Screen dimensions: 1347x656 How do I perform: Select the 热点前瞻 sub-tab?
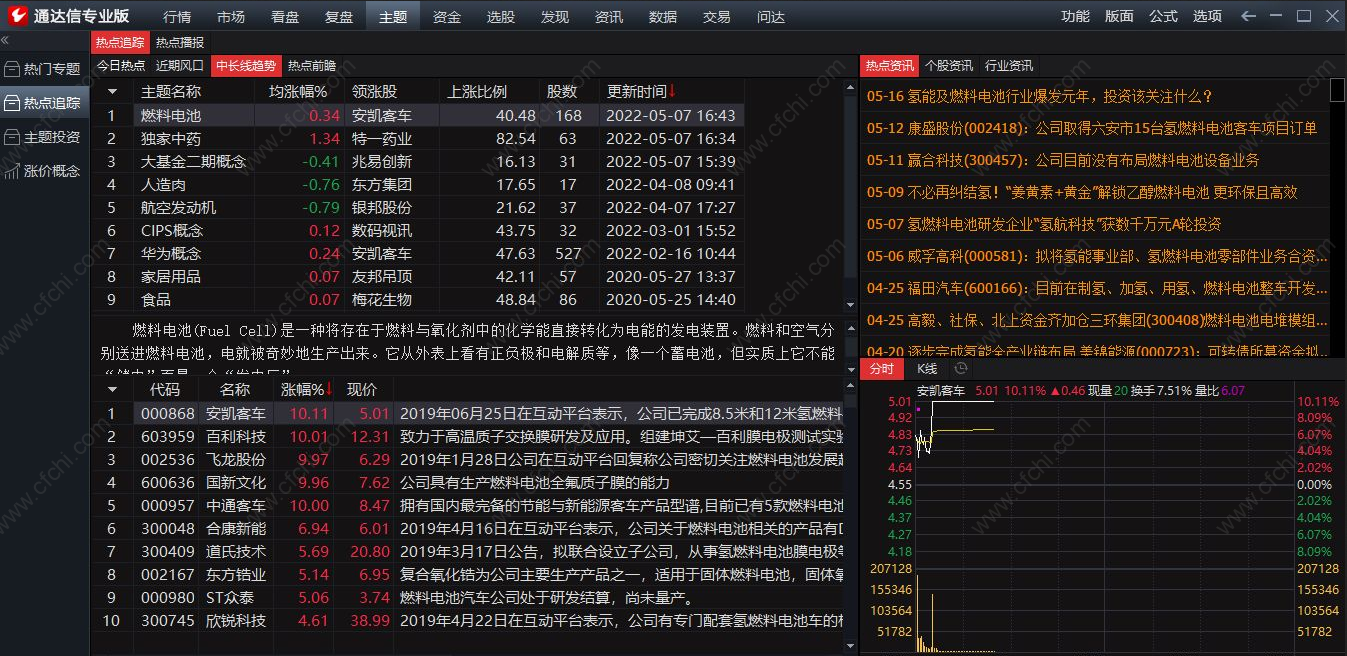tap(312, 65)
